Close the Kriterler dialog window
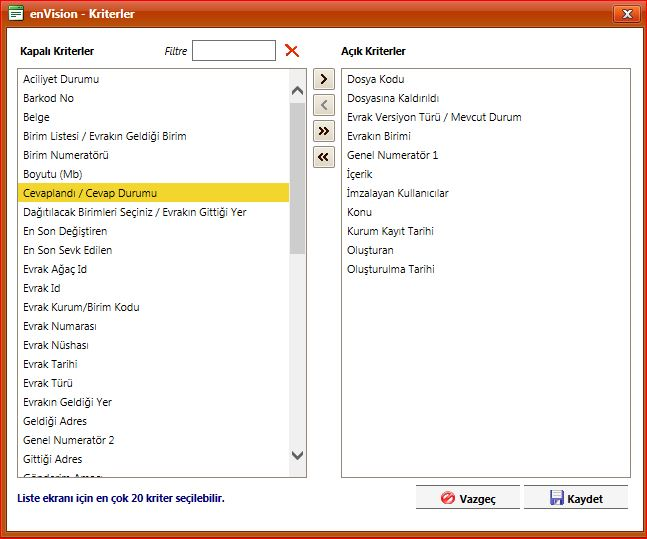The image size is (647, 539). (627, 14)
